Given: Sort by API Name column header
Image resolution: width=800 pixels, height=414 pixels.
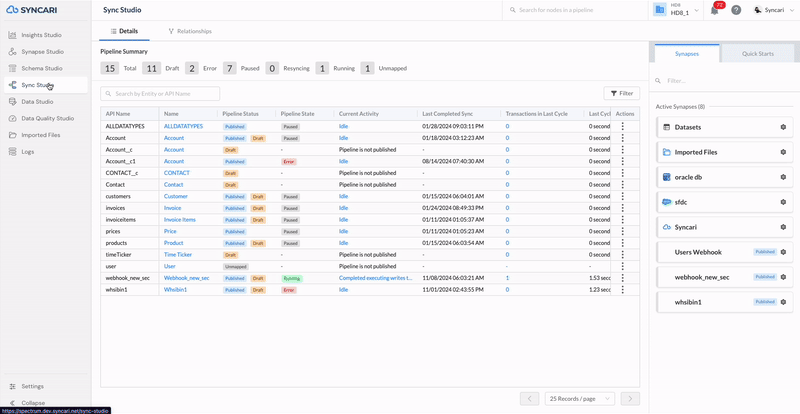Looking at the screenshot, I should (x=118, y=114).
